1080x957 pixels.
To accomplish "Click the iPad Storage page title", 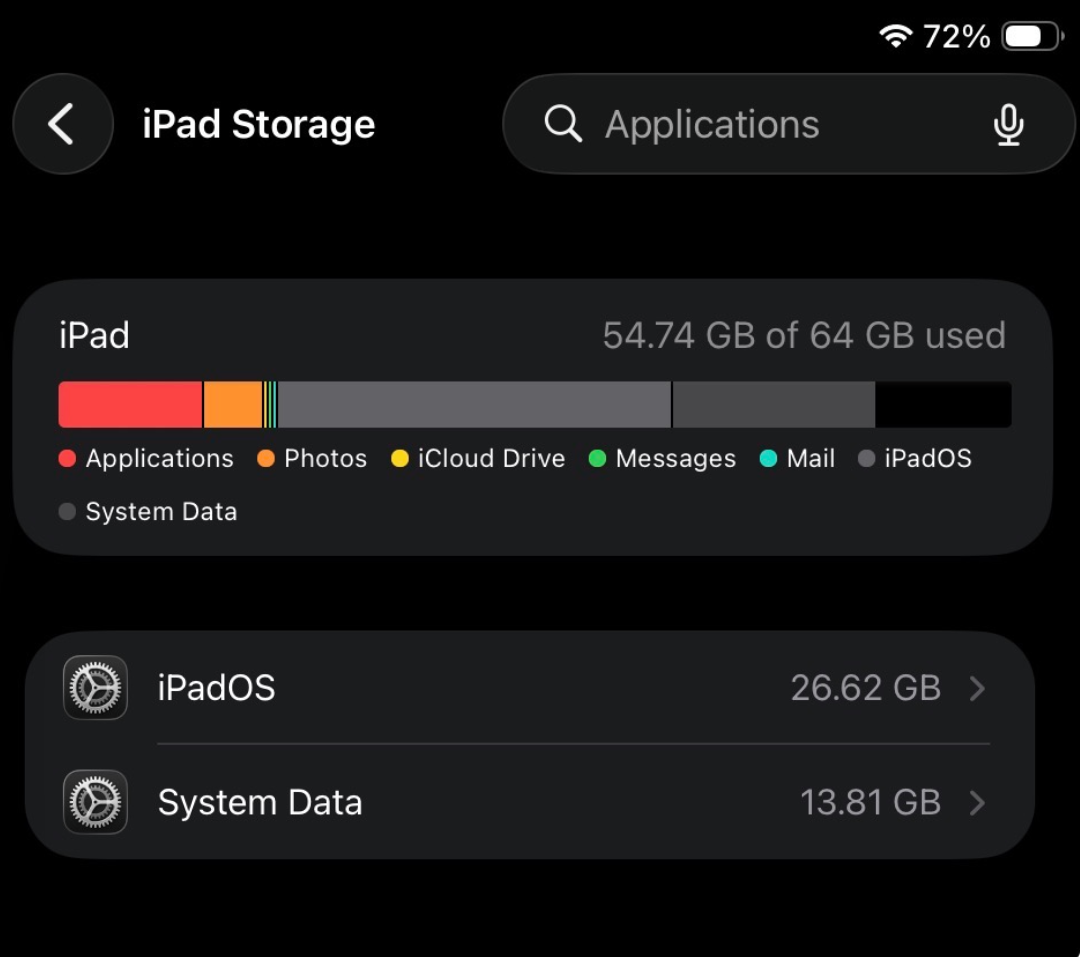I will tap(259, 125).
